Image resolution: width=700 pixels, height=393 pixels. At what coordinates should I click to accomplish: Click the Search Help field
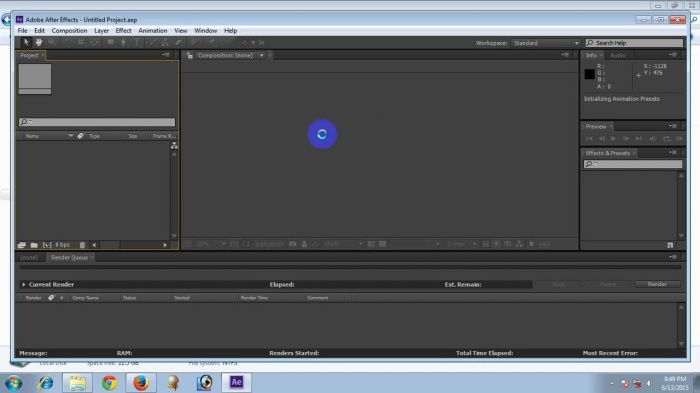tap(634, 43)
